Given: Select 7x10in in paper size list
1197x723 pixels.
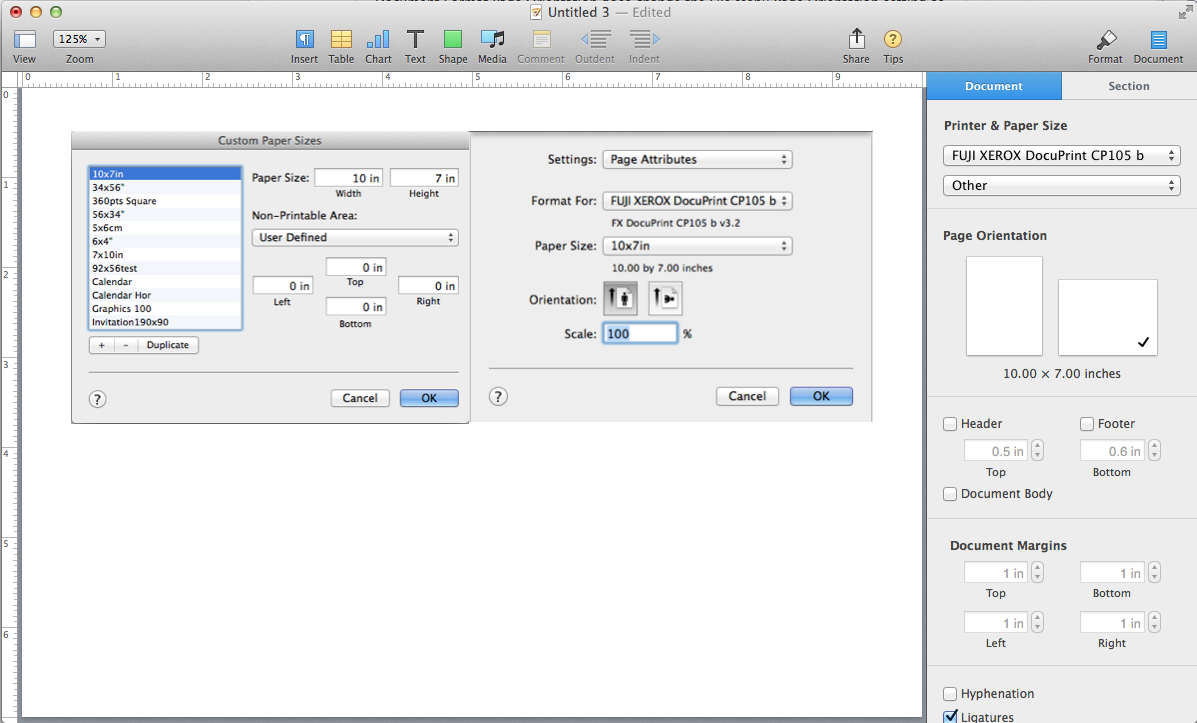Looking at the screenshot, I should click(166, 255).
